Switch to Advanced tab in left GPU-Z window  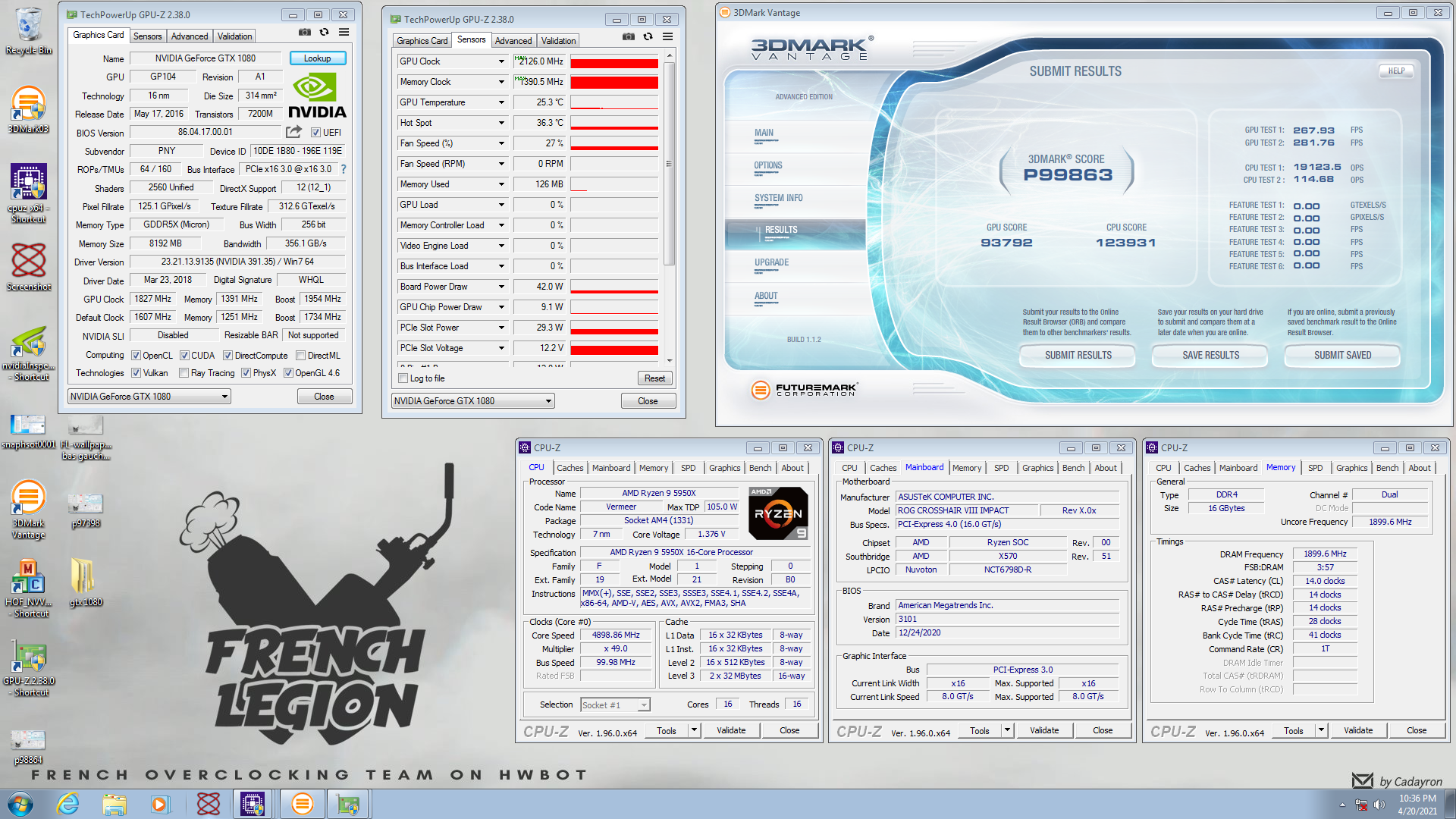(189, 36)
